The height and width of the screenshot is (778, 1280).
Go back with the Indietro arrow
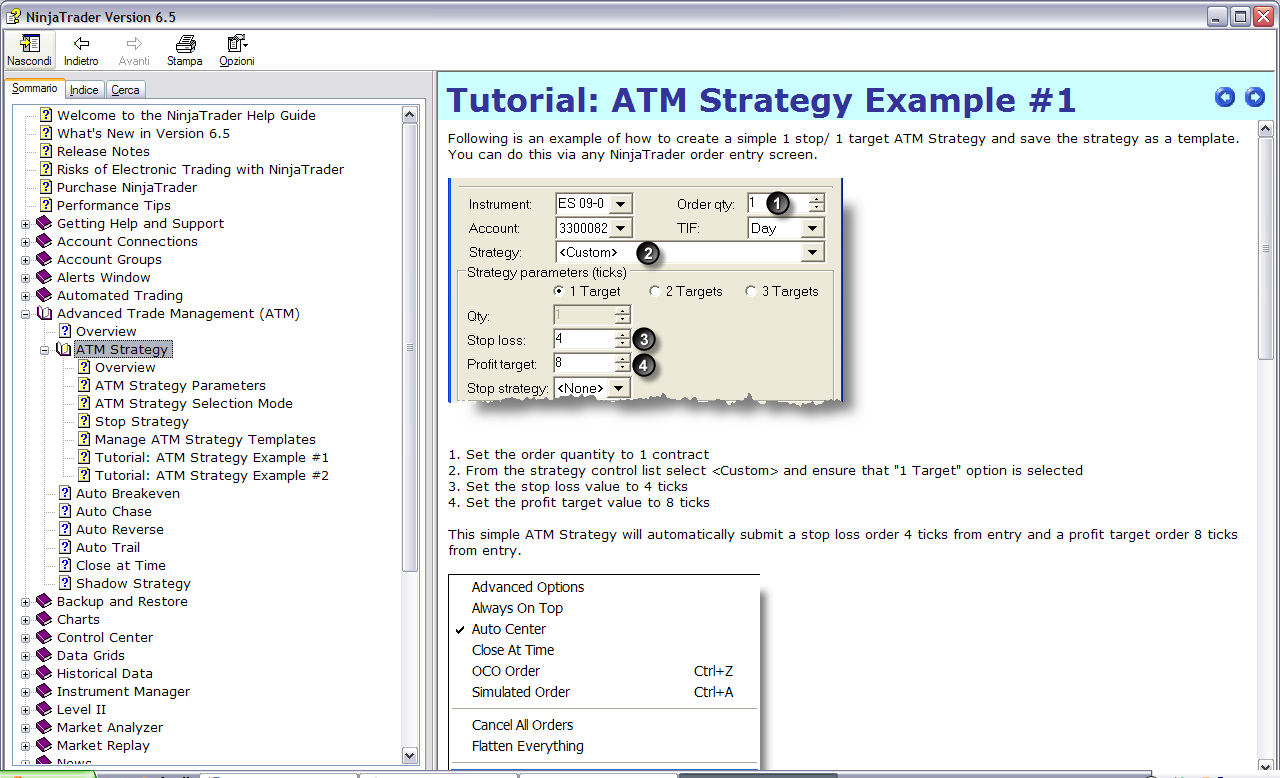[82, 50]
